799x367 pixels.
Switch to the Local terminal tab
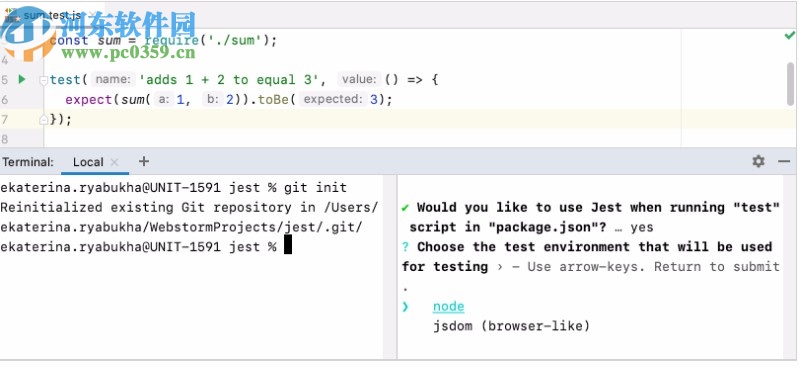pos(88,162)
